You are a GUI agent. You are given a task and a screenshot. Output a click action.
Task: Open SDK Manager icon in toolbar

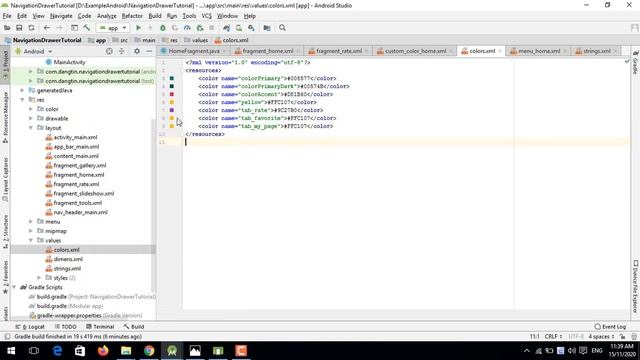tap(251, 28)
